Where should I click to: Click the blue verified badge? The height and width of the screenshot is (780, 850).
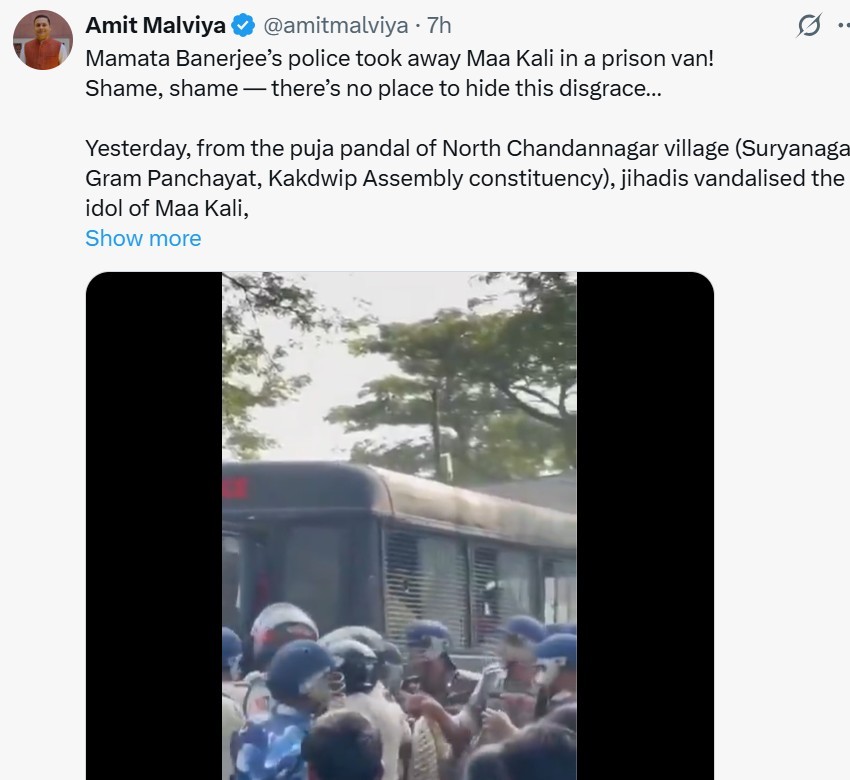pyautogui.click(x=244, y=25)
